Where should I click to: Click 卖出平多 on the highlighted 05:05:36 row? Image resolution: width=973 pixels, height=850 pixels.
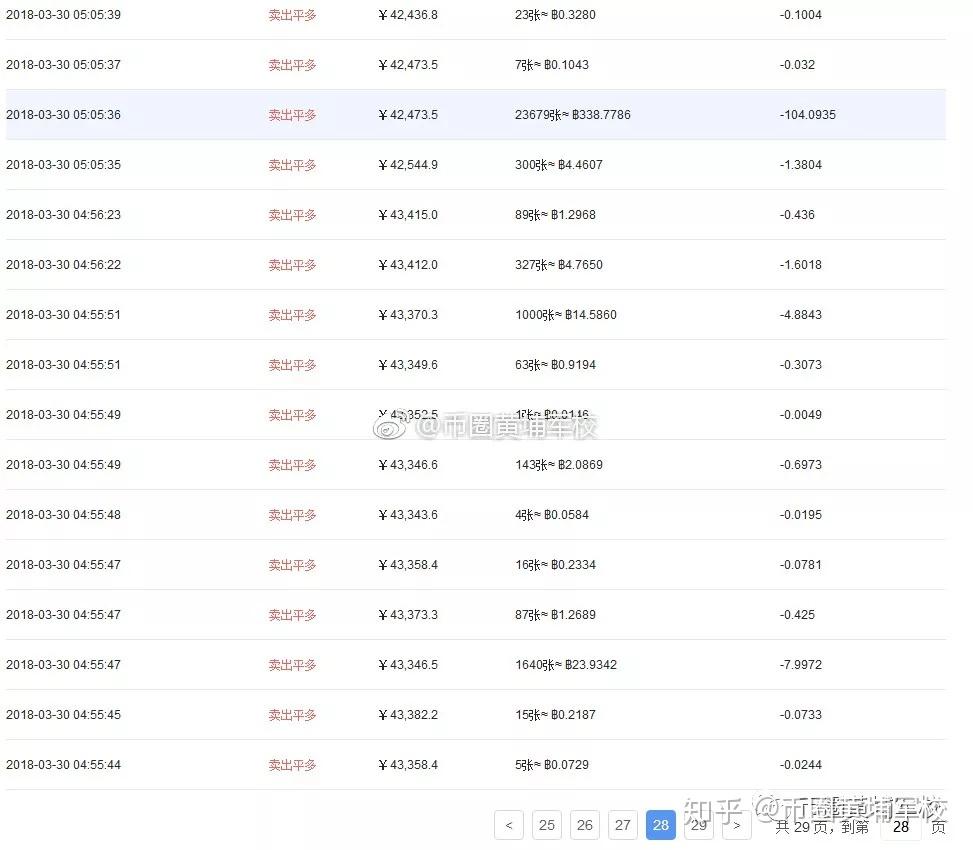[291, 115]
